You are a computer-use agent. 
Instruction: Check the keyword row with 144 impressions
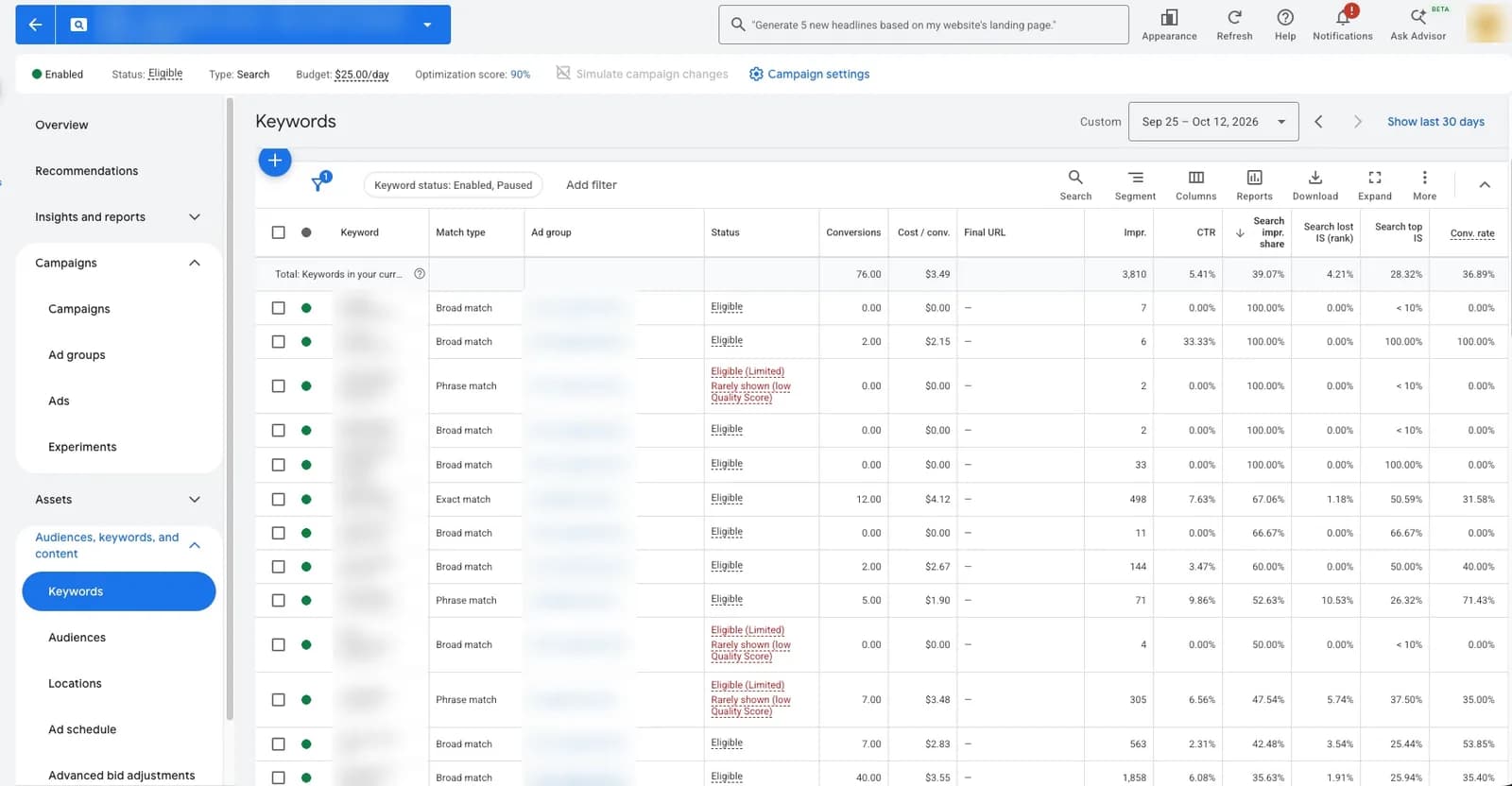click(278, 567)
